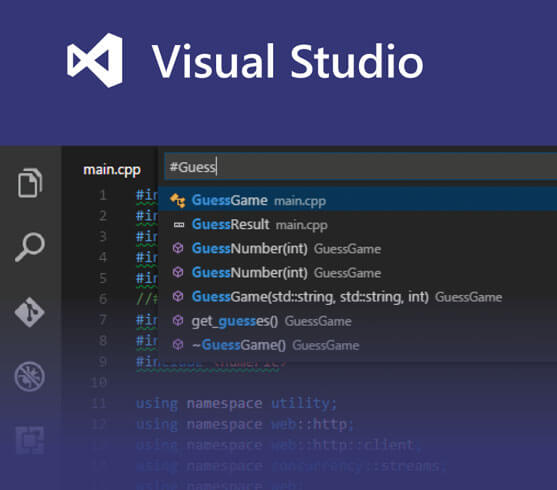Choose the get_guesses() result
Screen dimensions: 557x490
point(357,321)
